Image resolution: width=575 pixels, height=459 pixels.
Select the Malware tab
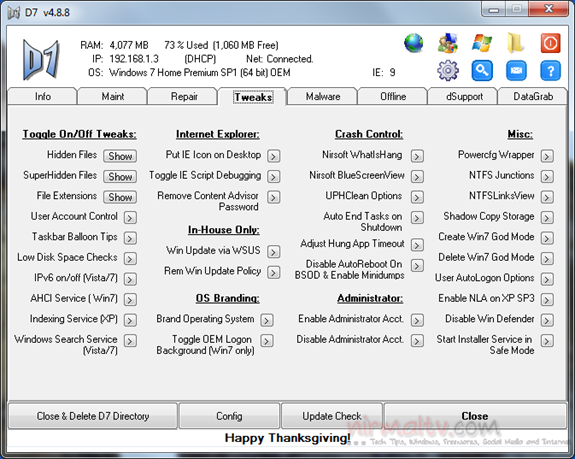tap(323, 96)
